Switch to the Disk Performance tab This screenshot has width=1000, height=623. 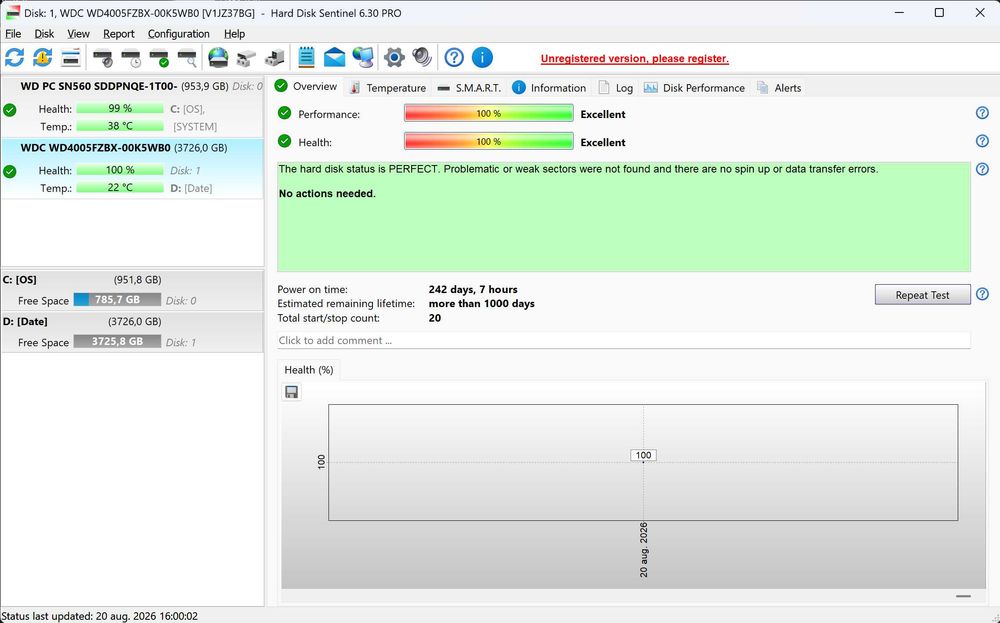point(695,88)
